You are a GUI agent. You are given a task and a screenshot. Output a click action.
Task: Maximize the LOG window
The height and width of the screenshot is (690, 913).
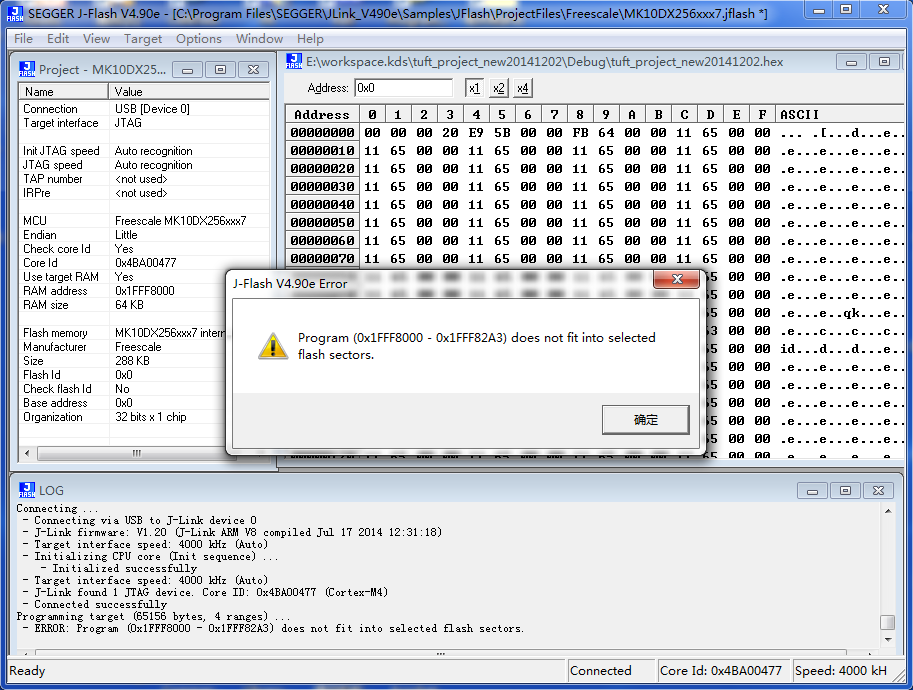coord(845,491)
